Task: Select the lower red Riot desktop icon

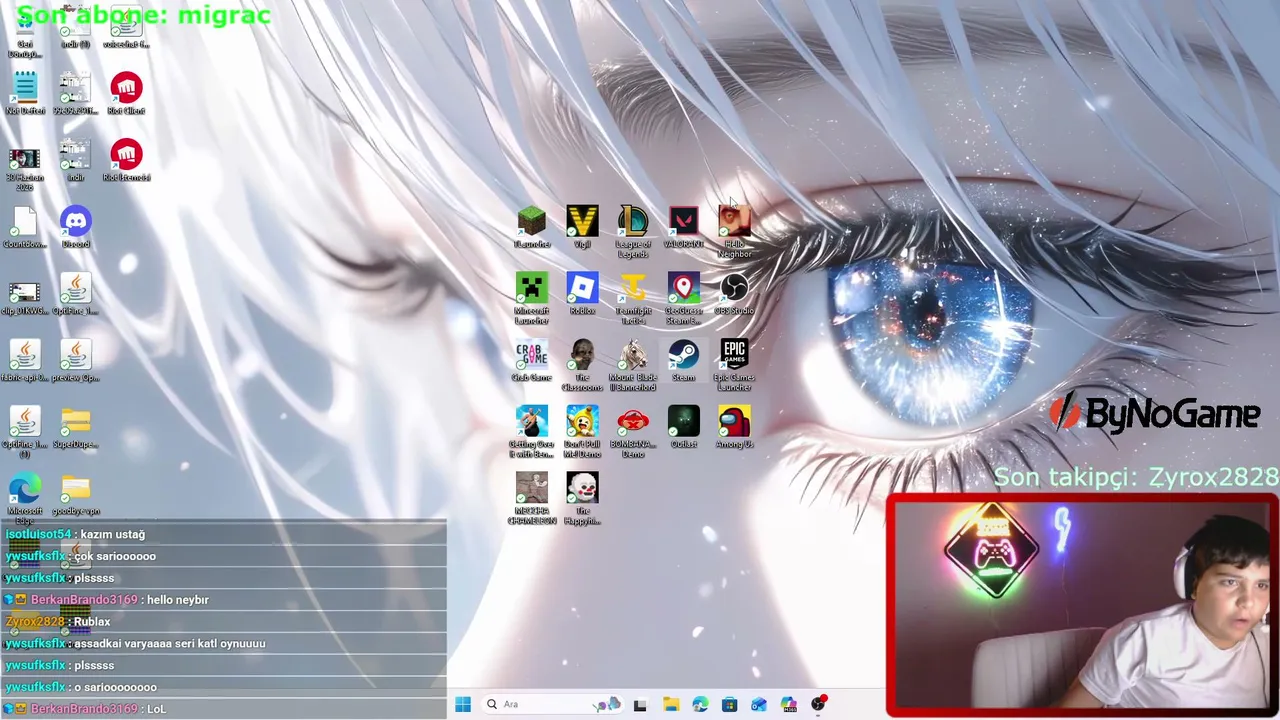Action: pyautogui.click(x=126, y=155)
